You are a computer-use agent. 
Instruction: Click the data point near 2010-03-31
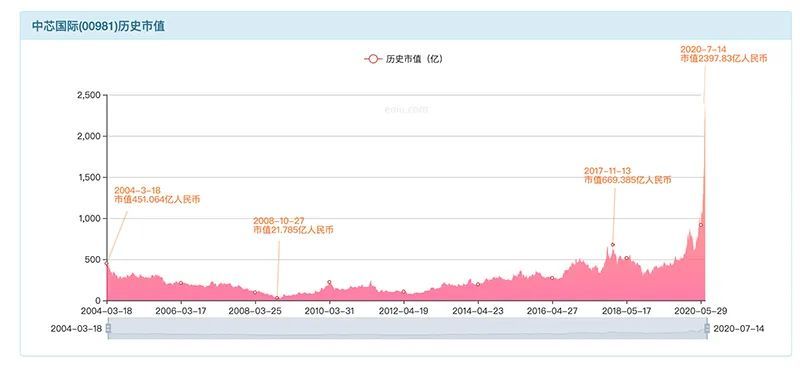coord(329,282)
